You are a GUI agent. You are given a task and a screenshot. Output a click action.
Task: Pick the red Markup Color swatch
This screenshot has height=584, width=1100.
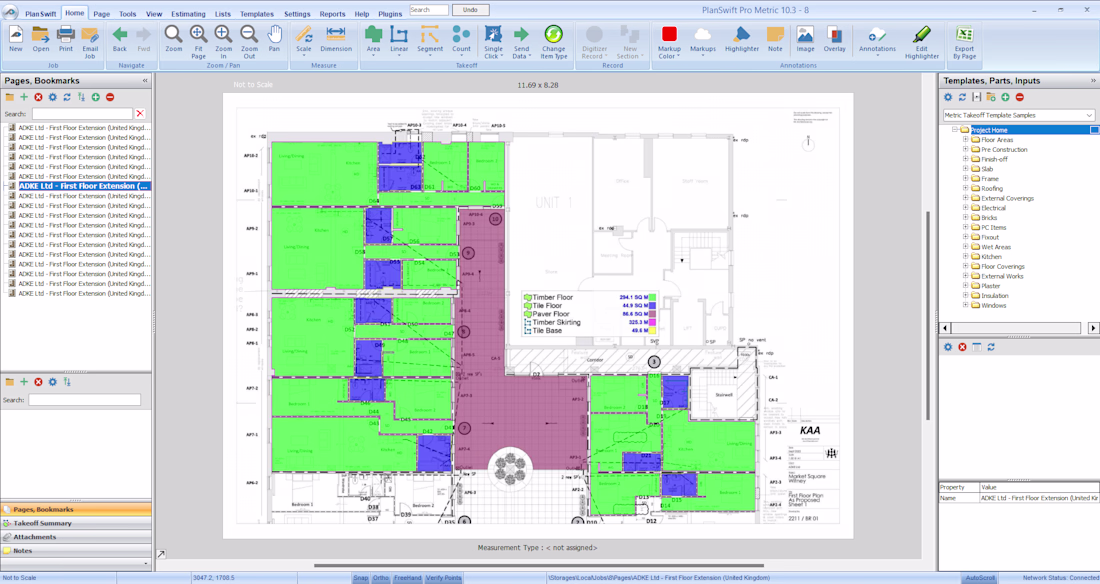pos(669,35)
